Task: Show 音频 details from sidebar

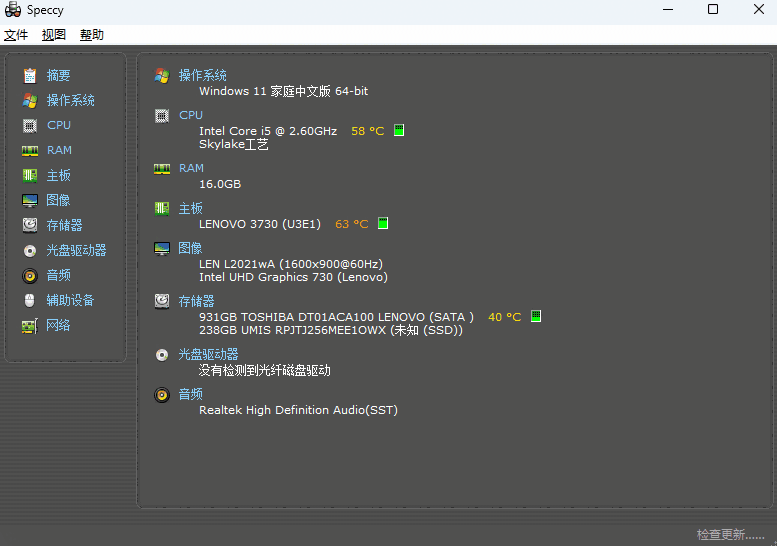Action: click(x=58, y=275)
